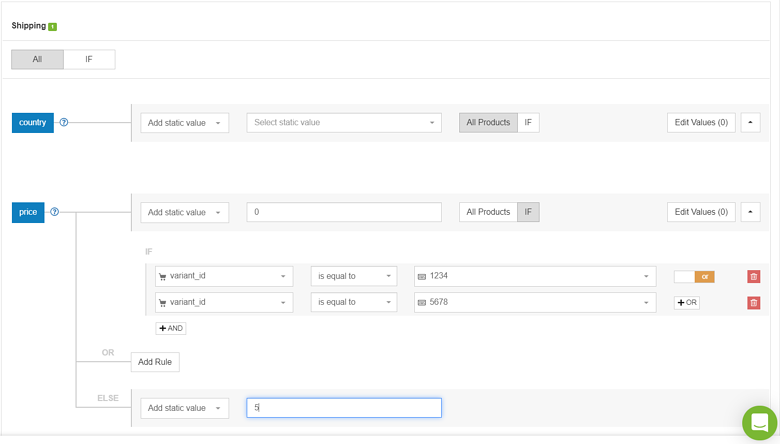Click the help icon next to country
This screenshot has height=444, width=780.
tap(64, 122)
